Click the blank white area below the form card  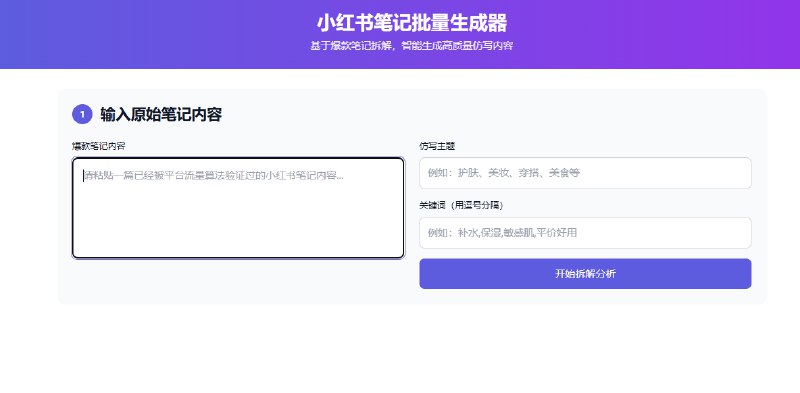click(400, 349)
